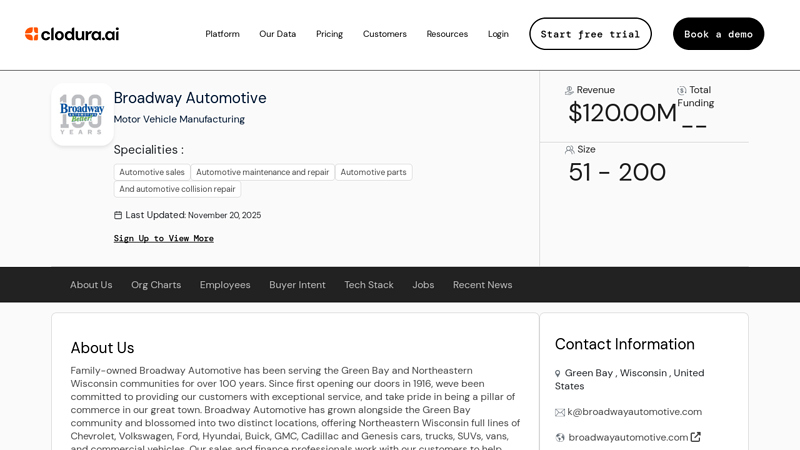The height and width of the screenshot is (450, 800).
Task: Click the Login link
Action: [x=498, y=34]
